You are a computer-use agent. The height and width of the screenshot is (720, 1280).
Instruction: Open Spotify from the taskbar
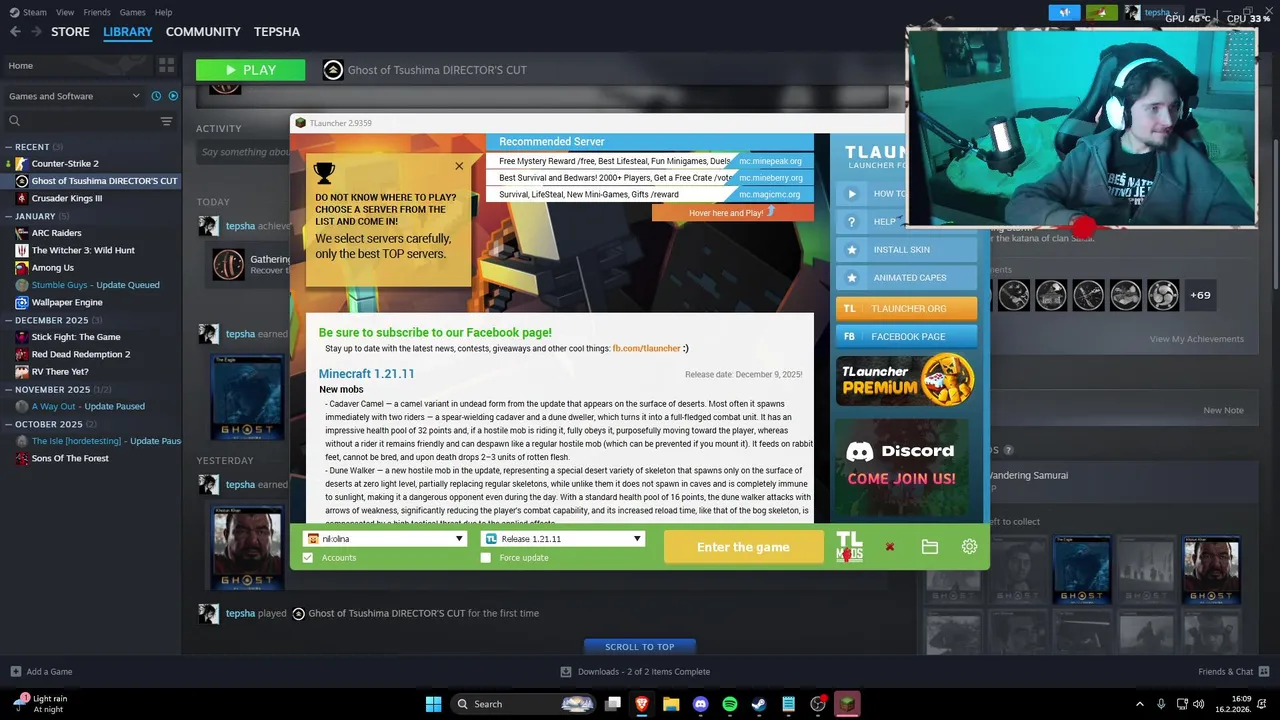[730, 704]
